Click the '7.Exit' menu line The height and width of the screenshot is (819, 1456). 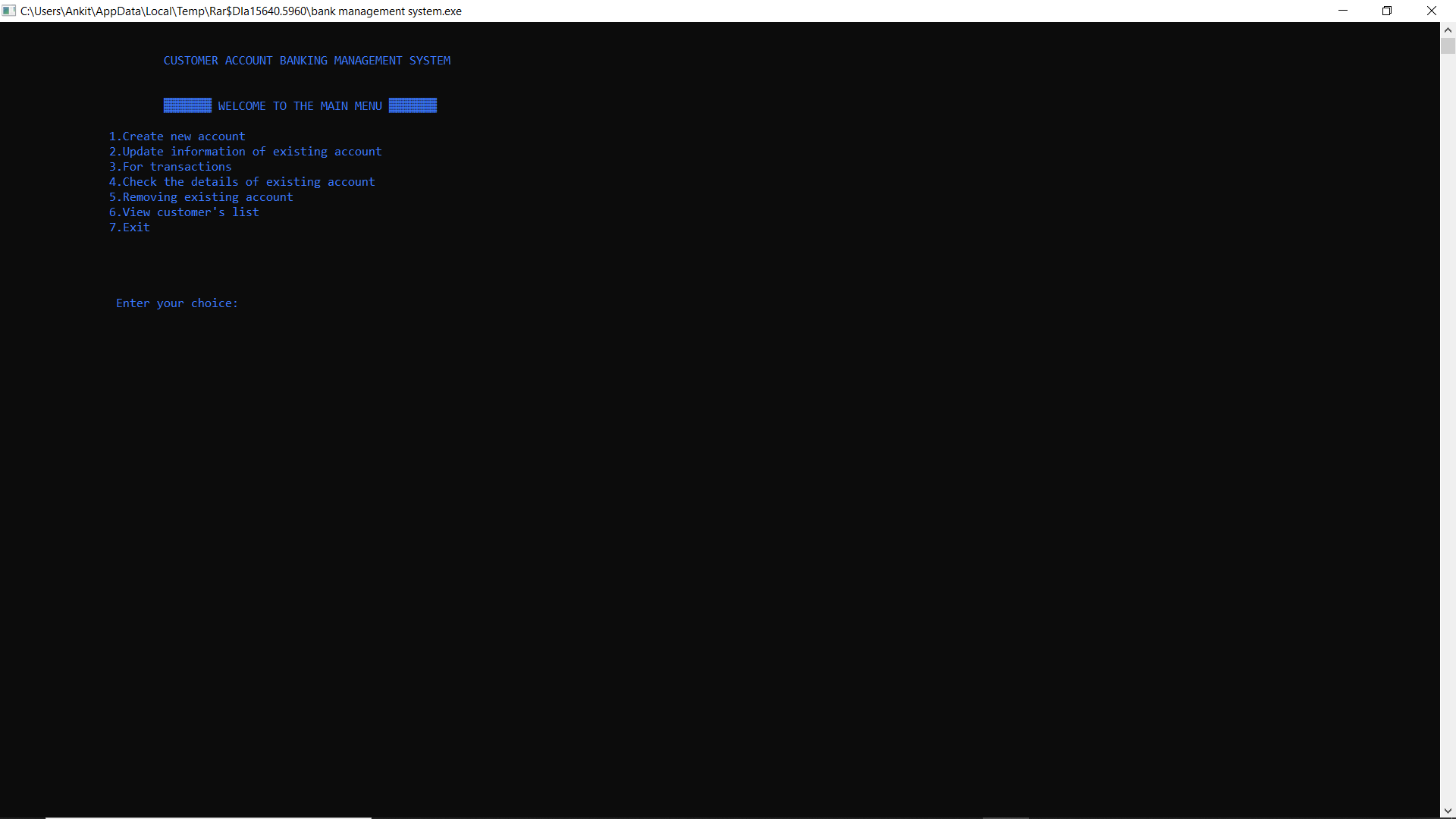tap(129, 227)
